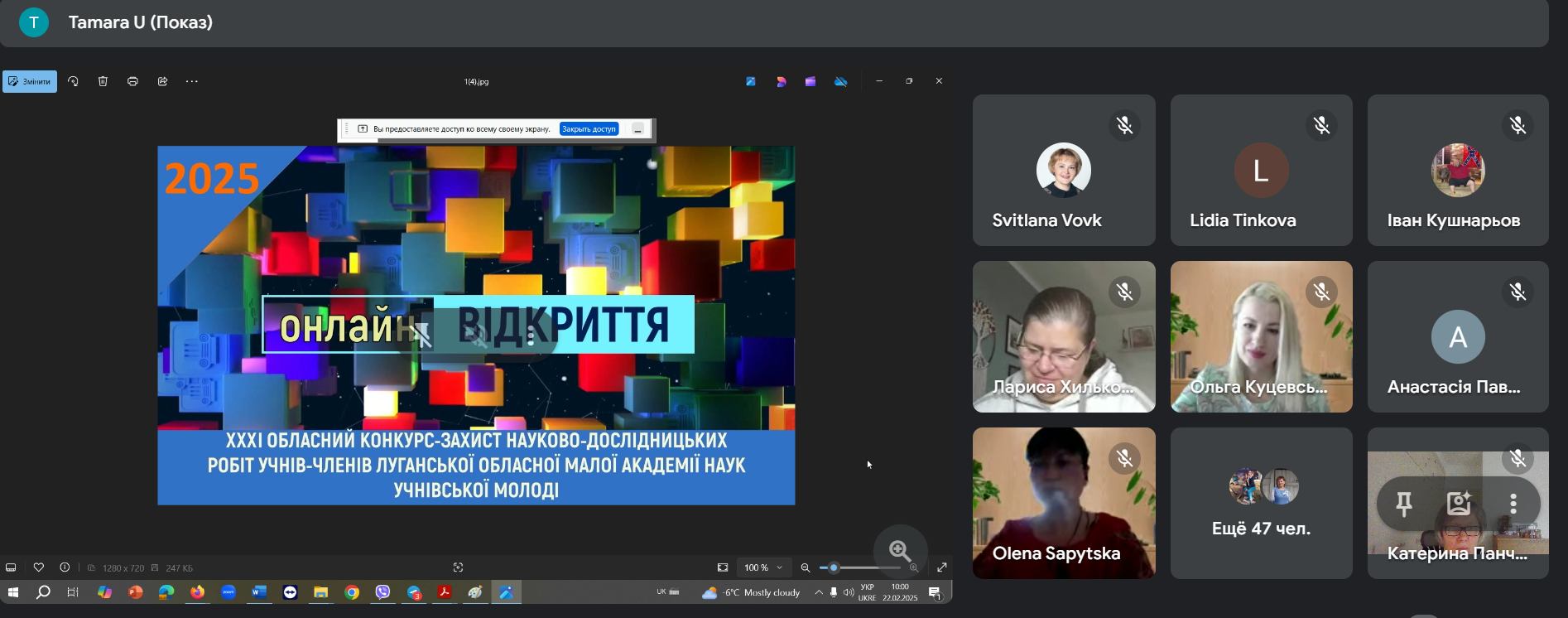Click the Закрыть доступ stop sharing button
Viewport: 1568px width, 618px height.
[x=589, y=129]
